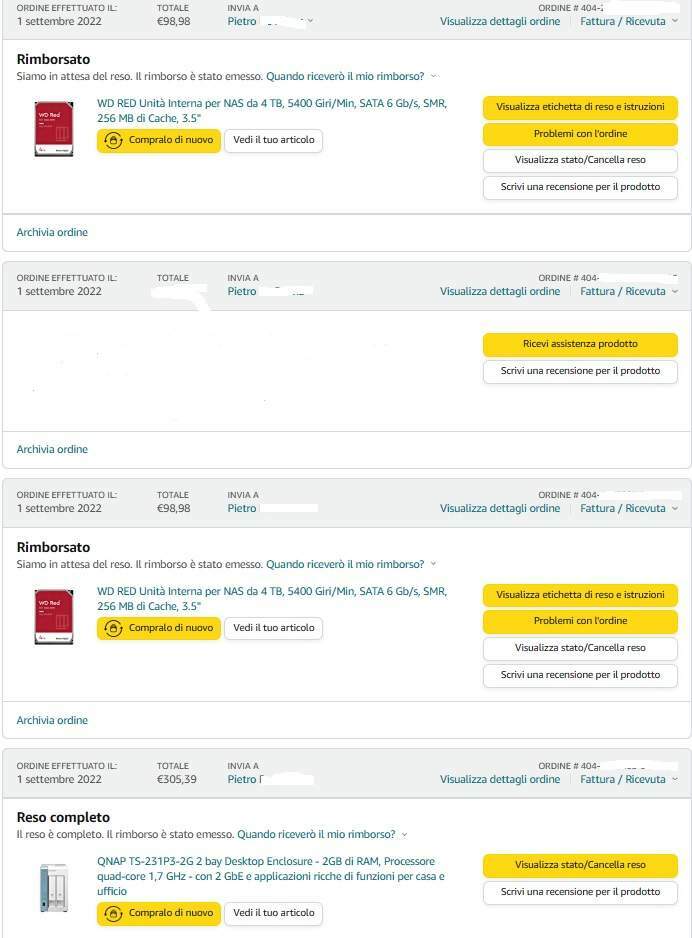
Task: Click WD RED drive thumbnail in third order
Action: pyautogui.click(x=54, y=617)
